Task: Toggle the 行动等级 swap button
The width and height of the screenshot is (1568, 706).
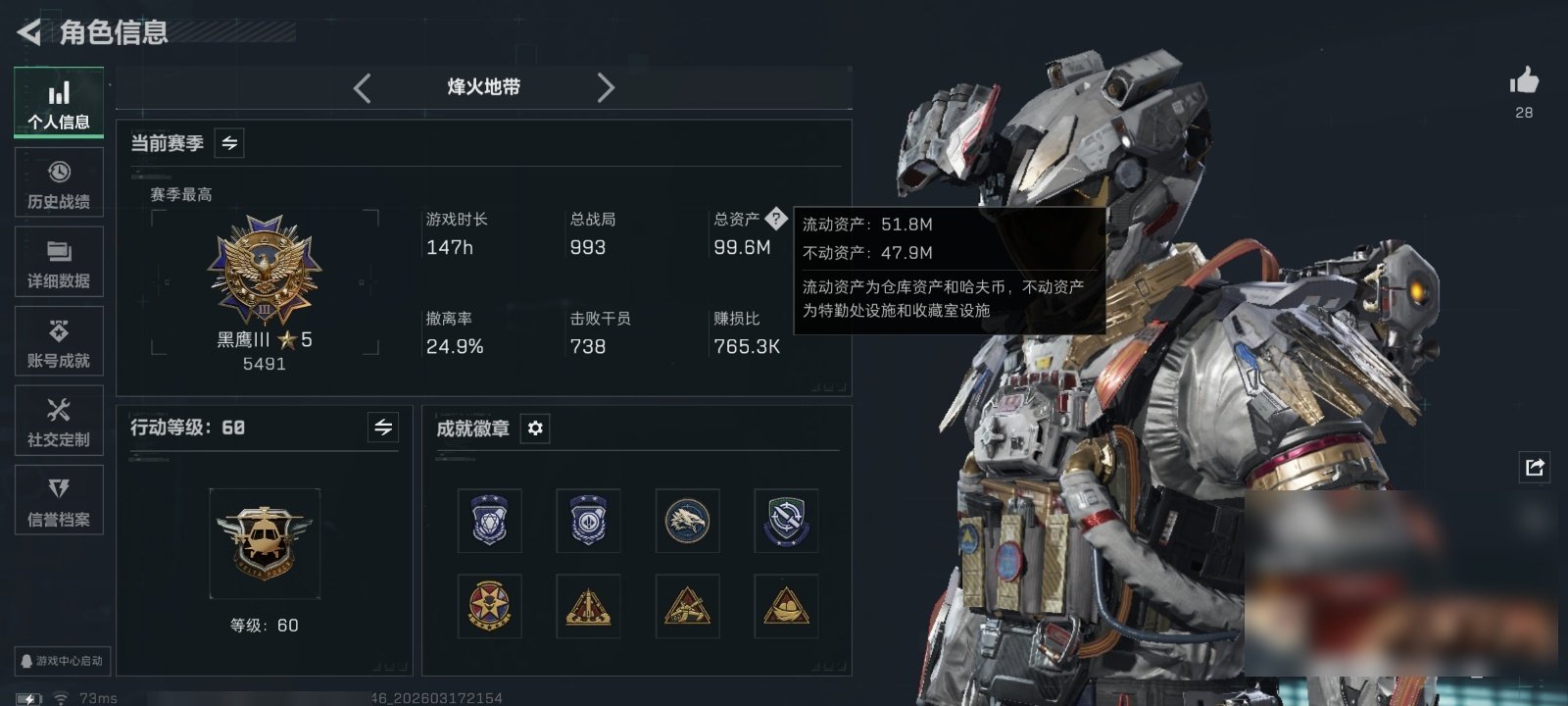Action: tap(383, 428)
